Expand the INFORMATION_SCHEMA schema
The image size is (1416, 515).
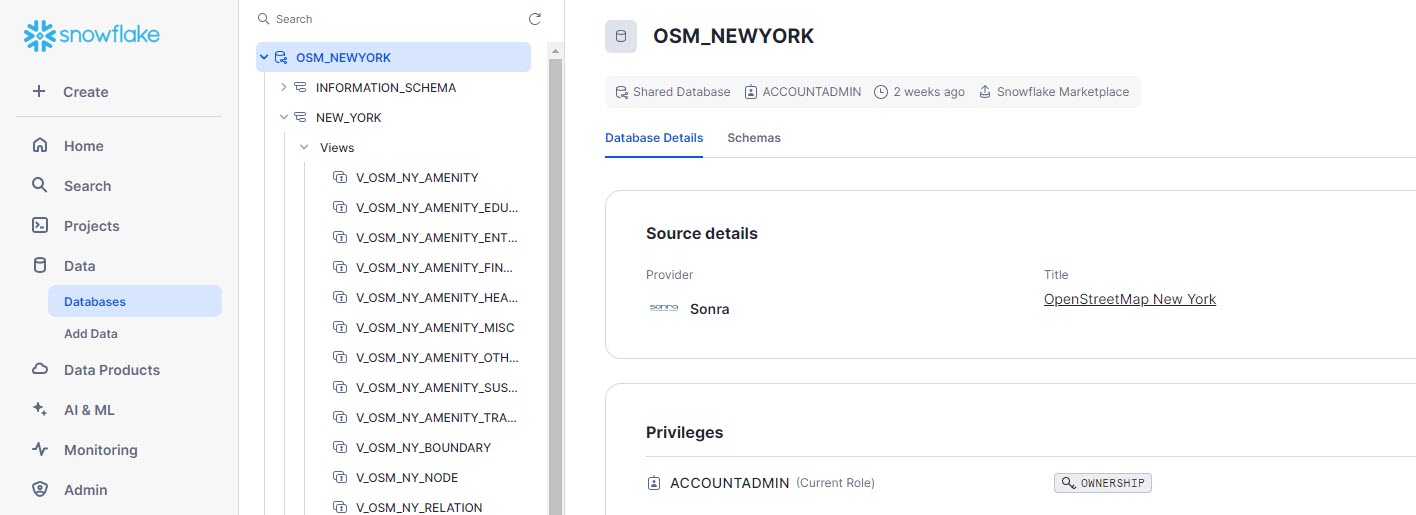point(284,87)
